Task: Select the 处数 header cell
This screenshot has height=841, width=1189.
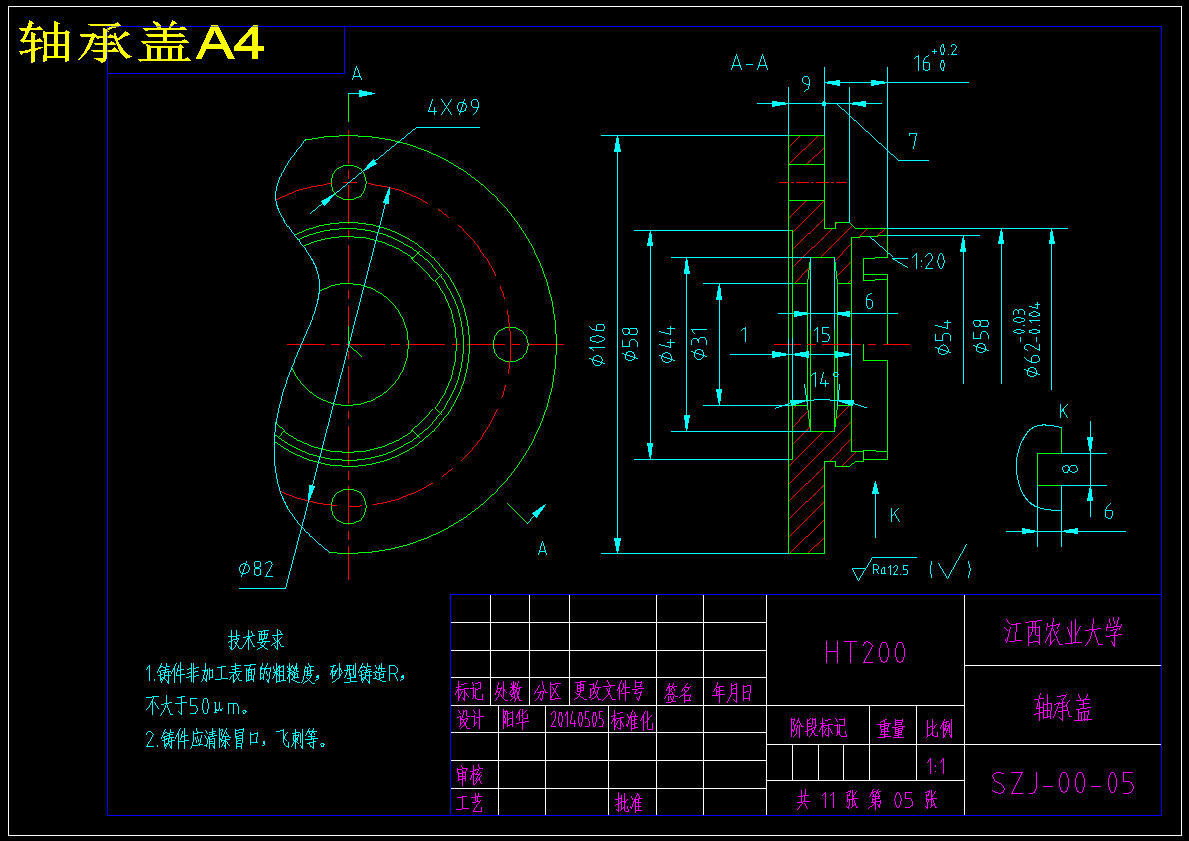Action: tap(509, 692)
